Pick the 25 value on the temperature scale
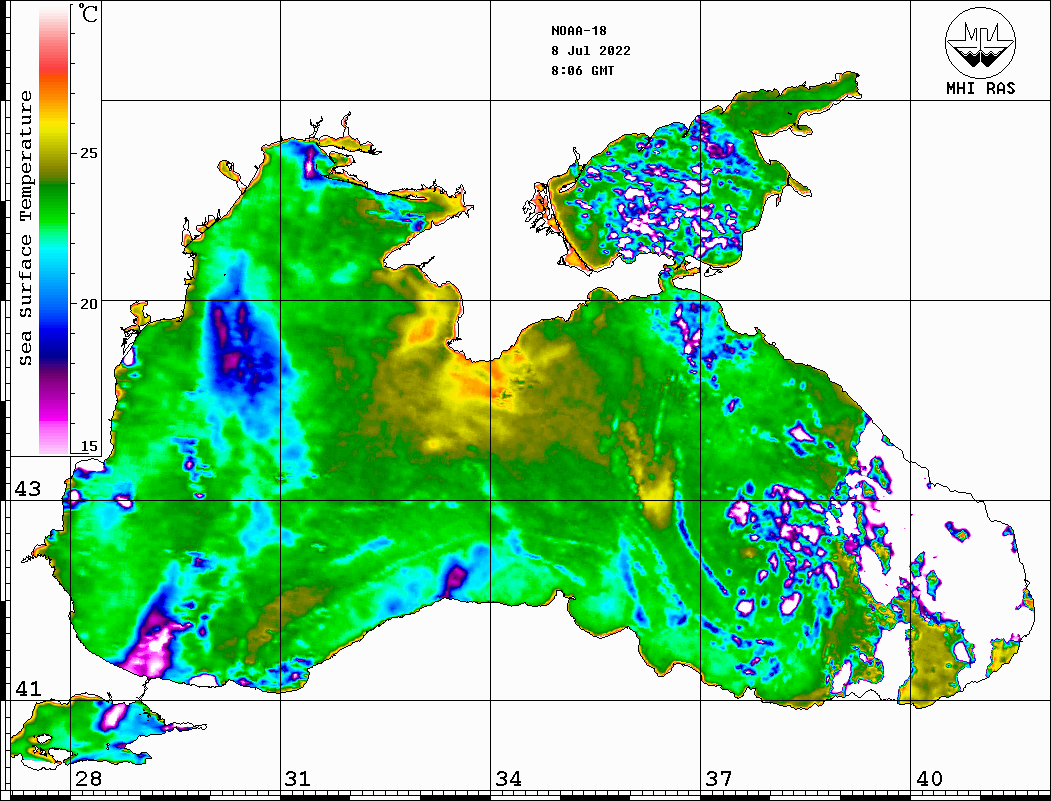Viewport: 1051px width, 801px height. click(x=89, y=153)
